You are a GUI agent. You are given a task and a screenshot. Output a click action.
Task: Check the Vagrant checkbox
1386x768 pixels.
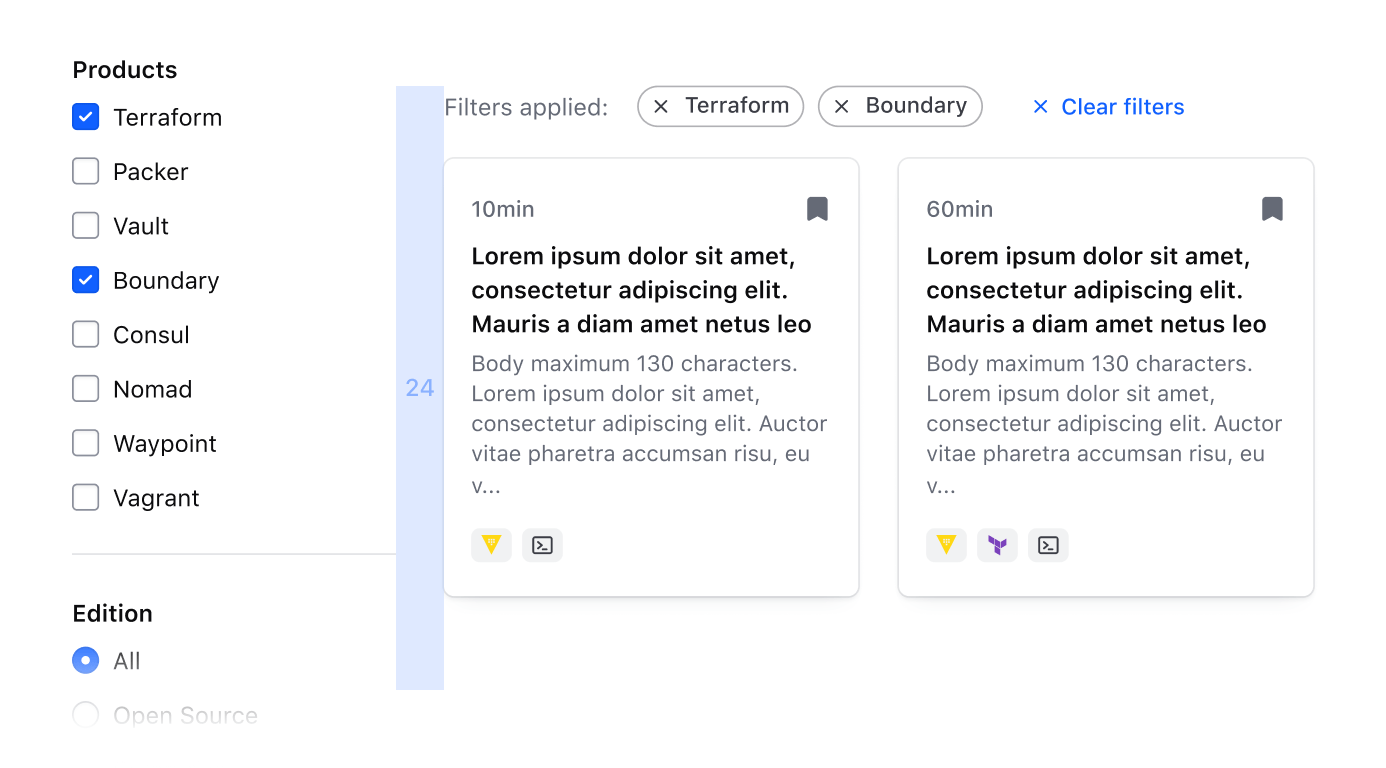tap(85, 497)
